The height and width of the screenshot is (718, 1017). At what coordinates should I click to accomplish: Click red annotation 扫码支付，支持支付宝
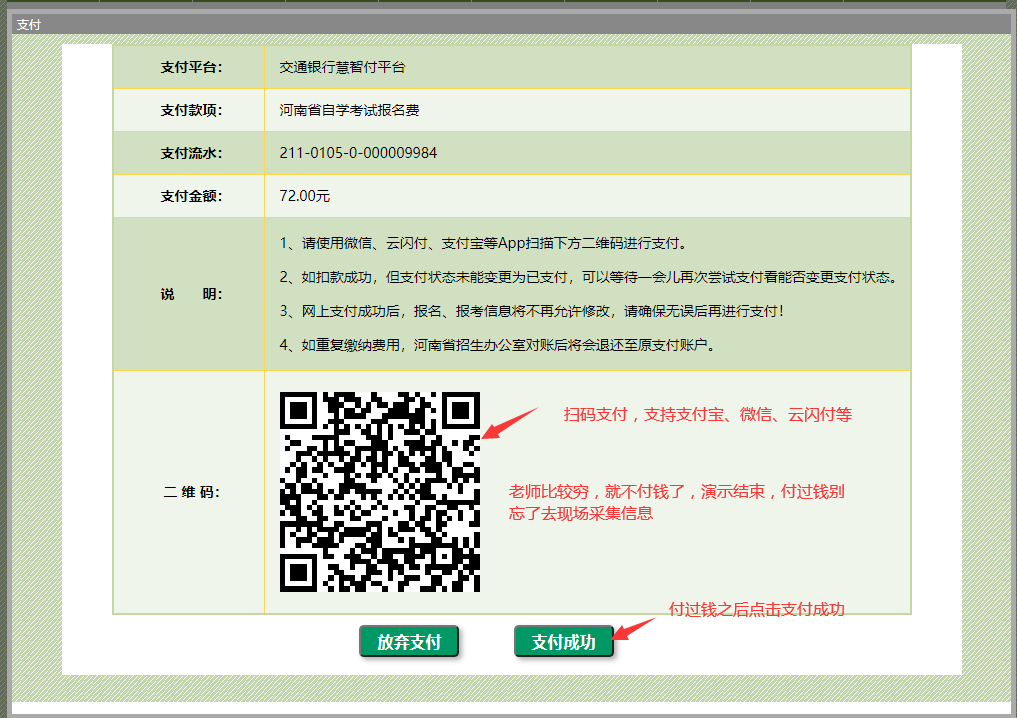(707, 415)
